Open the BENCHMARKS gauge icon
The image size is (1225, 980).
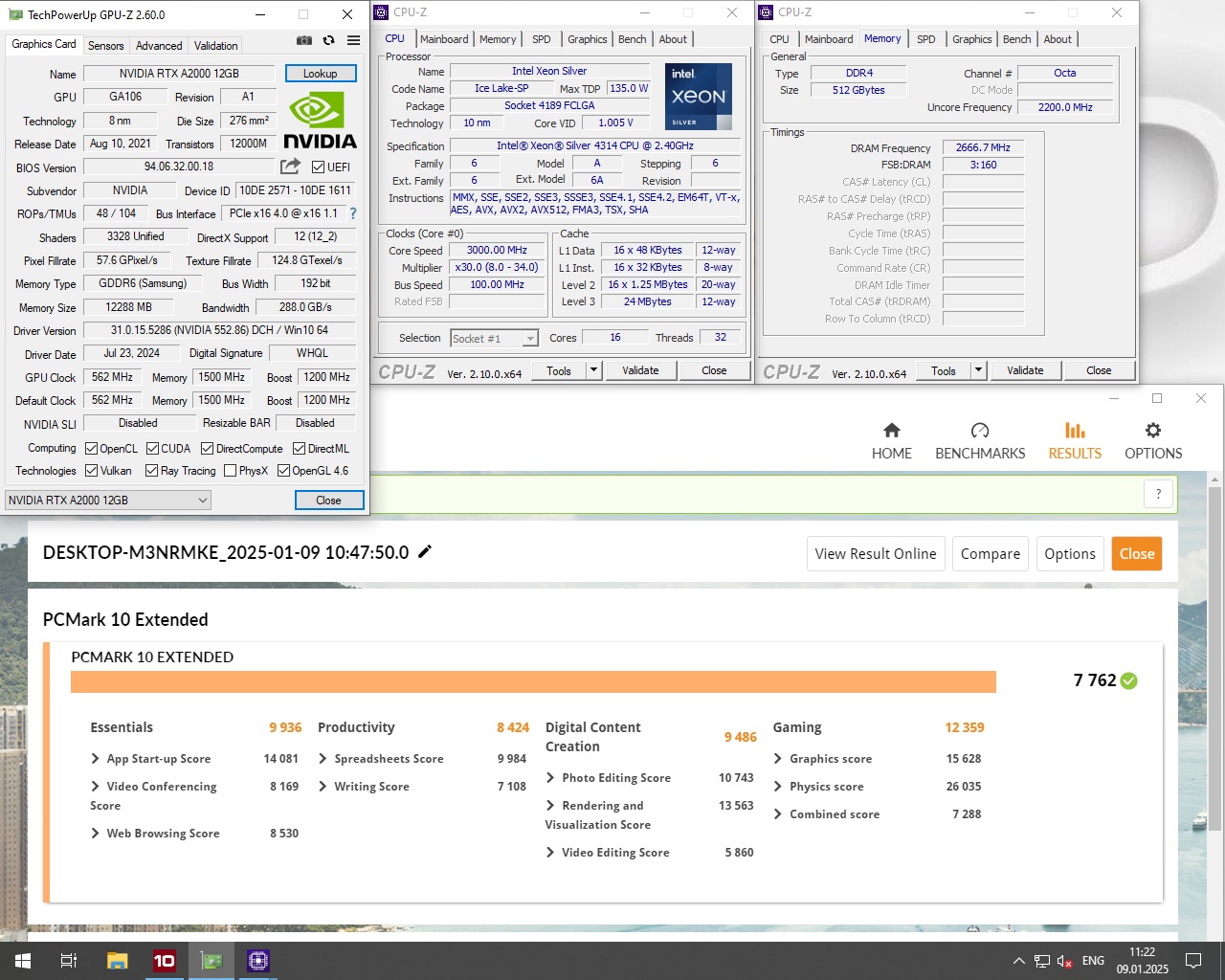[x=980, y=431]
